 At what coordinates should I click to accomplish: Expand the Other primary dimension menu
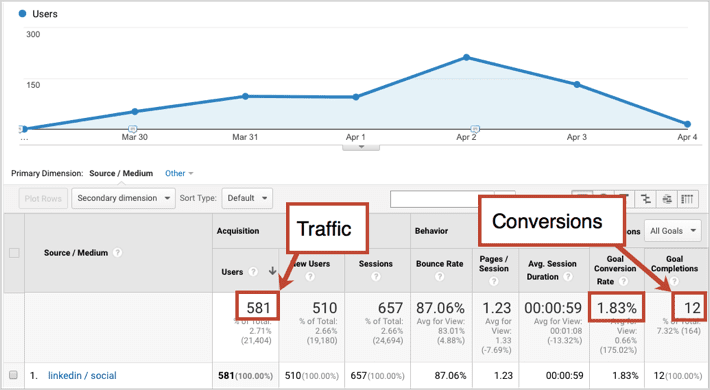point(179,173)
